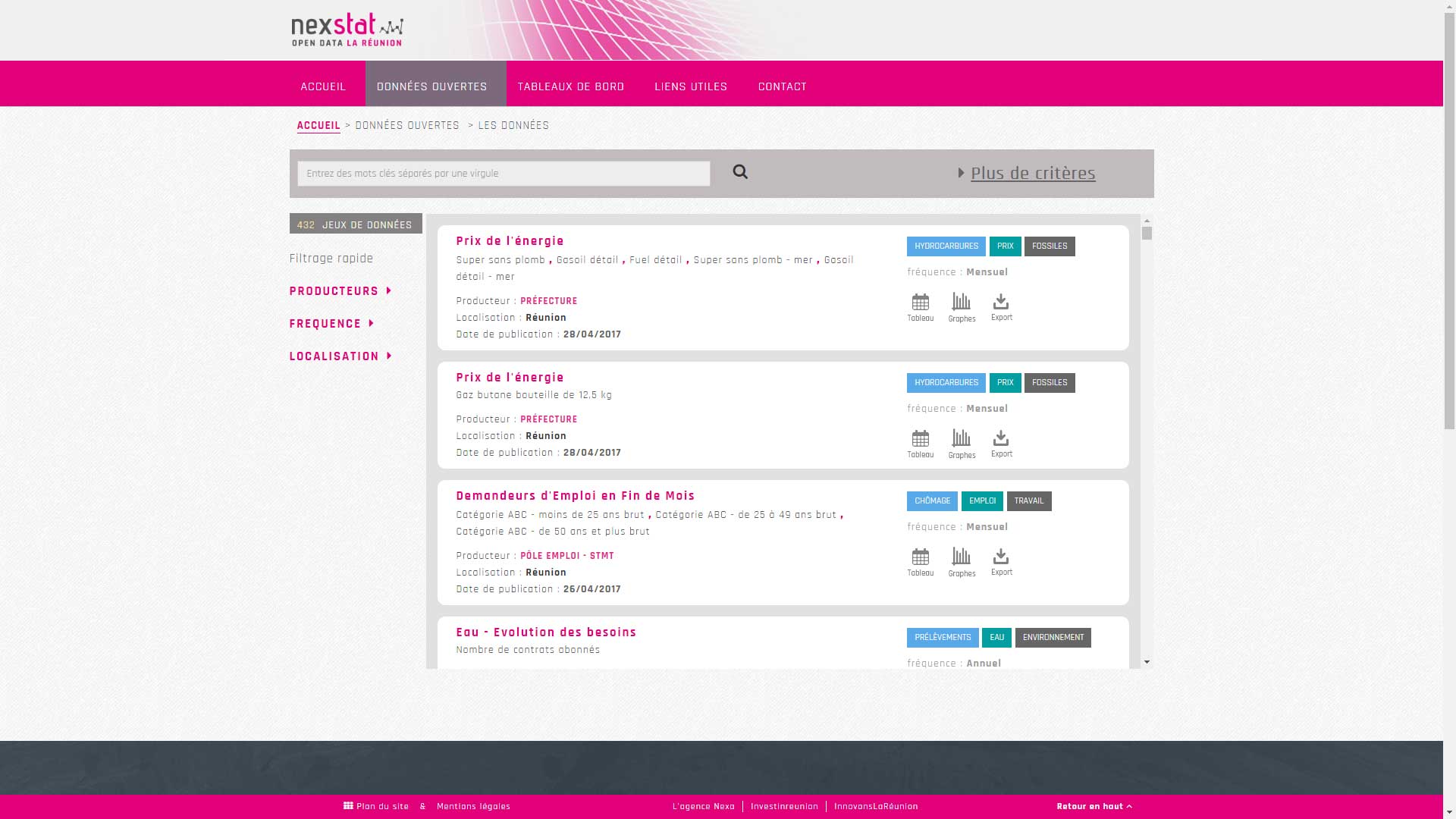Export the first Prix de l'énergie dataset
Screen dimensions: 1456x819
point(1001,307)
